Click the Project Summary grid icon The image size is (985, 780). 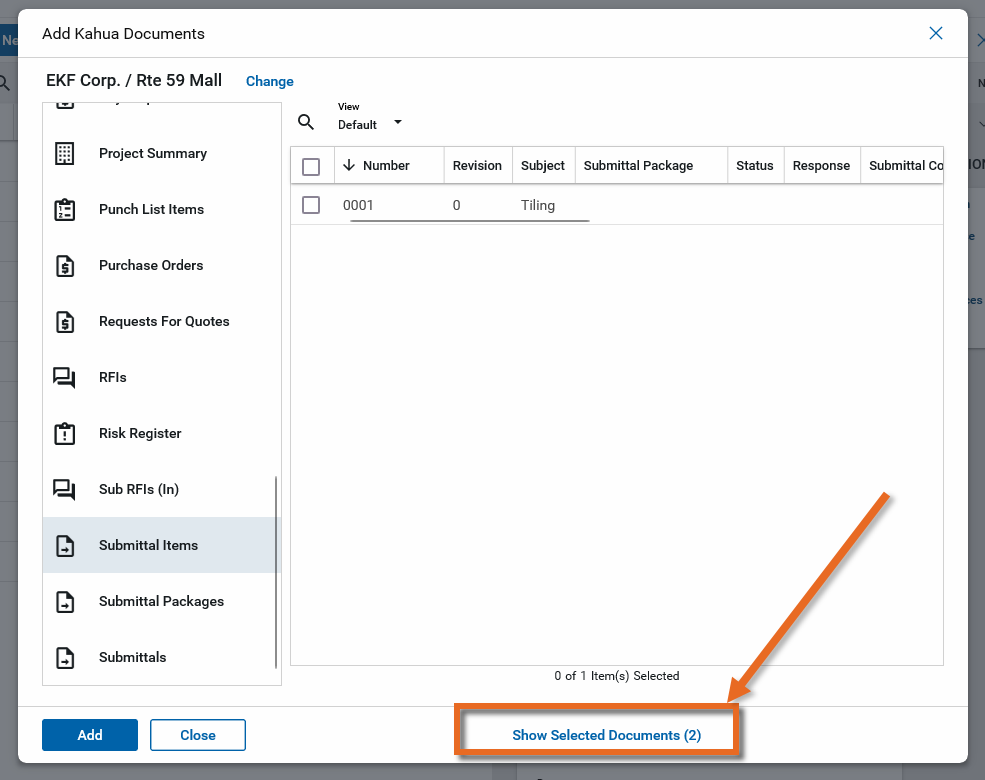(x=65, y=153)
